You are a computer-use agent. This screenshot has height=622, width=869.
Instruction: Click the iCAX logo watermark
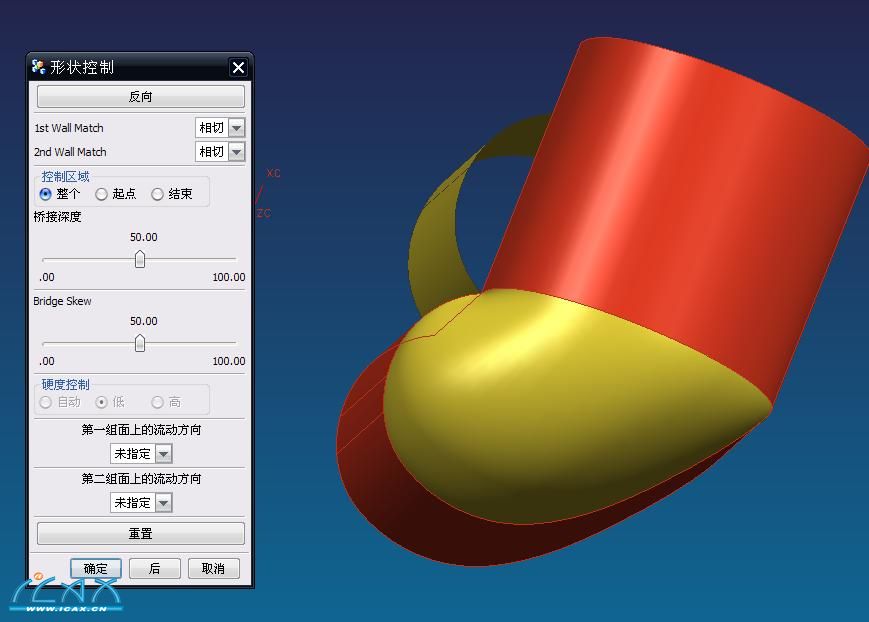tap(65, 592)
